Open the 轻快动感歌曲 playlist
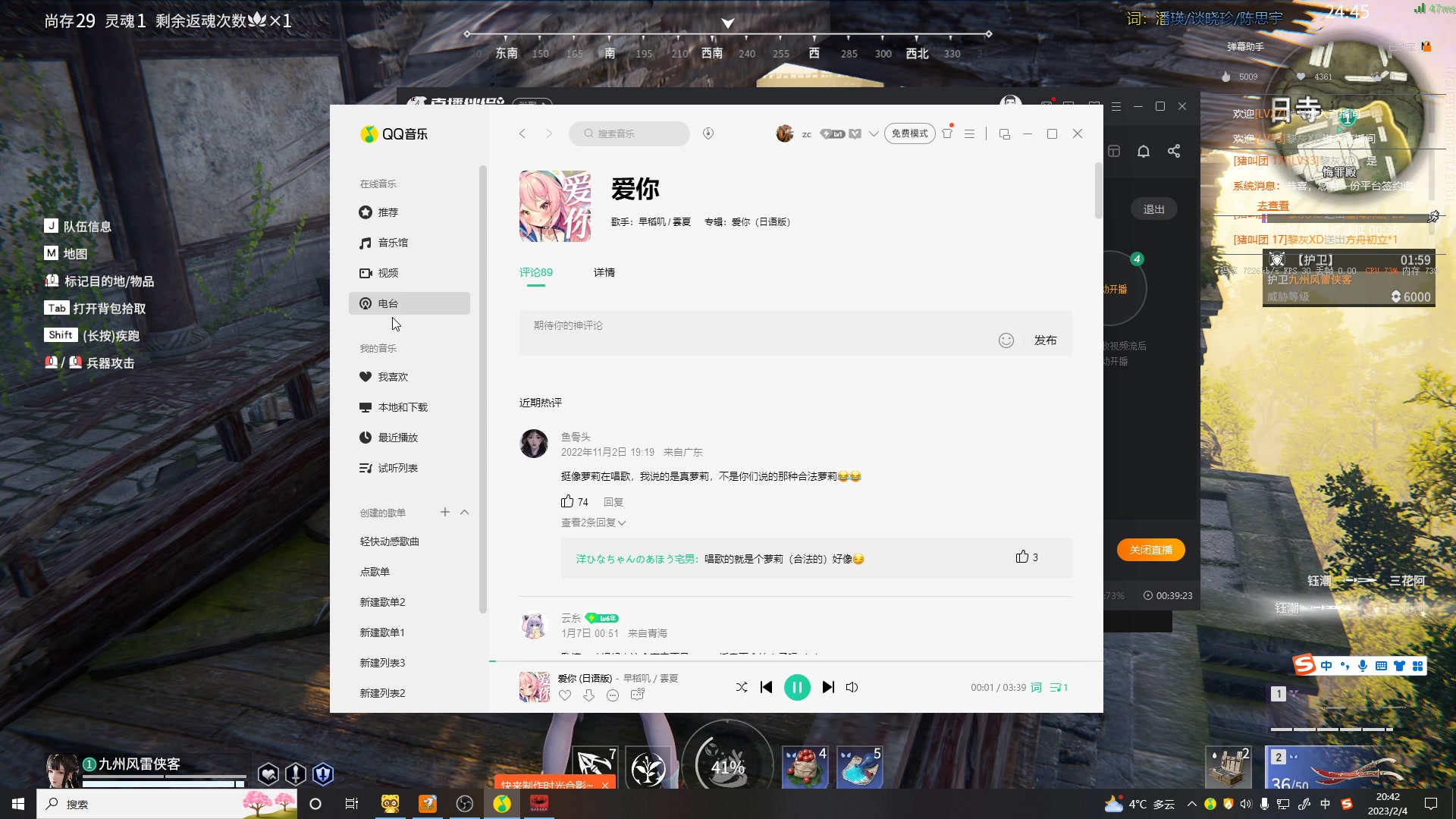Viewport: 1456px width, 819px height. [x=390, y=541]
